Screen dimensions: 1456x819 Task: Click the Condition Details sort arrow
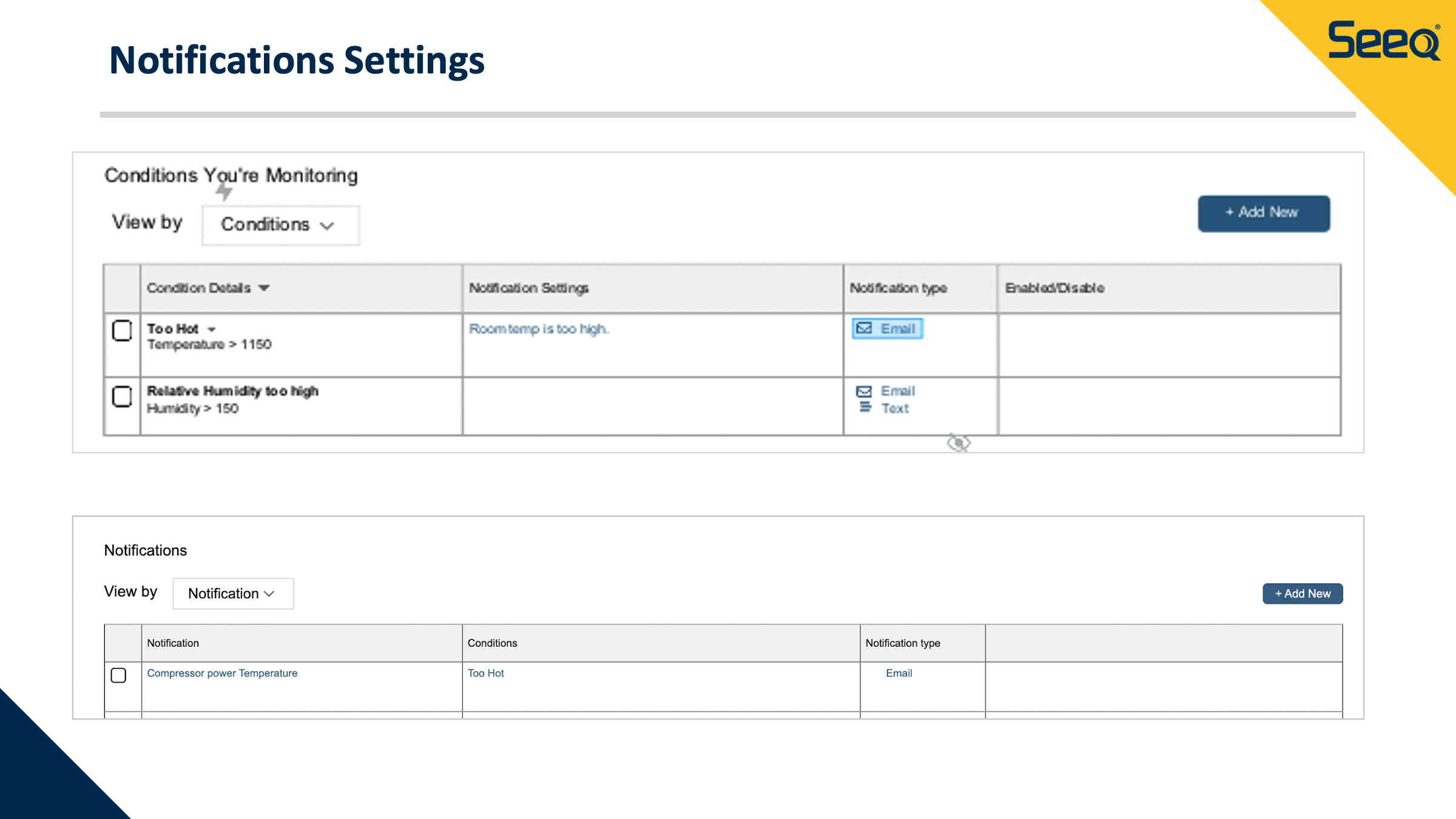click(264, 288)
